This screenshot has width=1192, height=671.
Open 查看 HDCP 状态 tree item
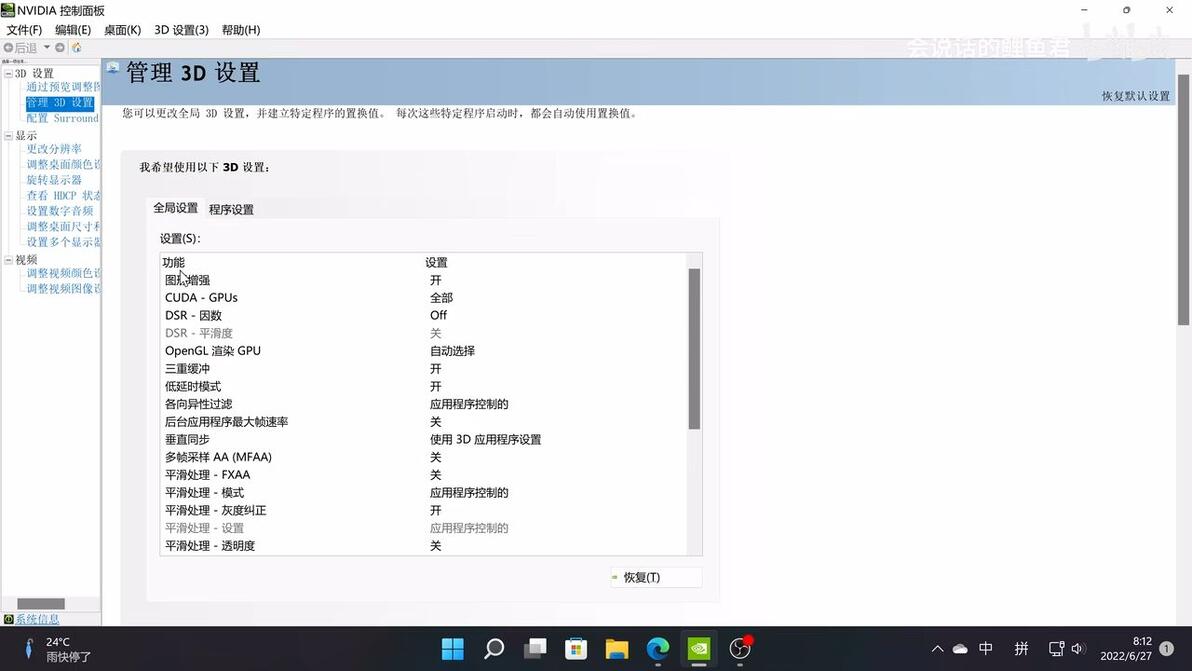(x=63, y=195)
